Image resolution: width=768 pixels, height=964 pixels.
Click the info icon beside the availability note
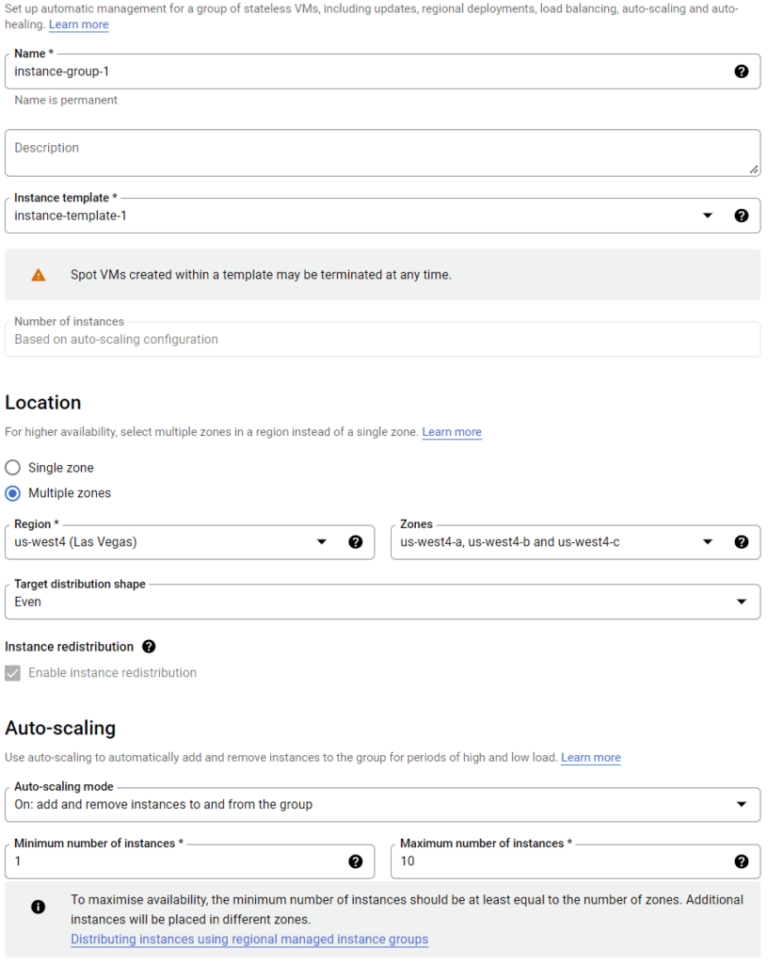(x=38, y=907)
